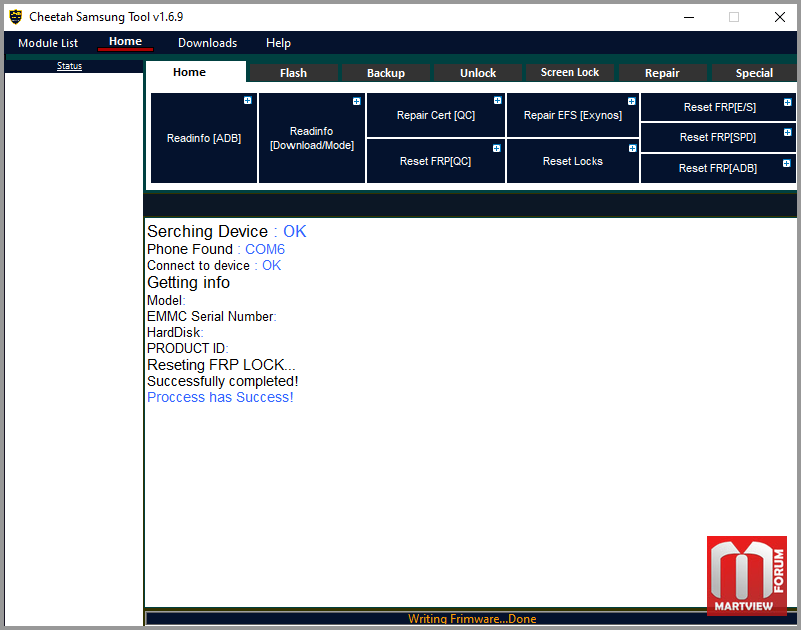Switch to the Special tab

tap(754, 73)
